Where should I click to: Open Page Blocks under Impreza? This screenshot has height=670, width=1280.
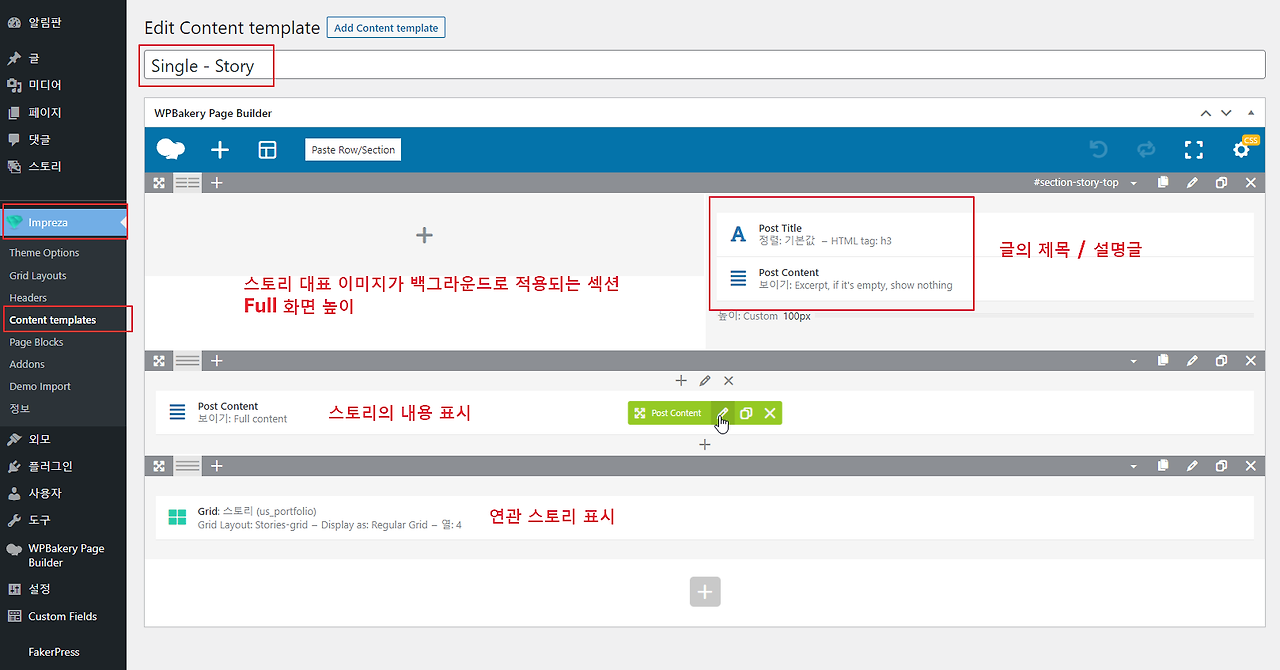click(x=36, y=342)
